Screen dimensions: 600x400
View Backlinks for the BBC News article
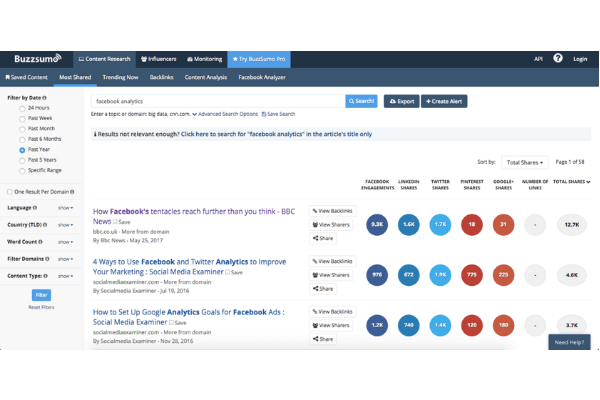pyautogui.click(x=333, y=211)
